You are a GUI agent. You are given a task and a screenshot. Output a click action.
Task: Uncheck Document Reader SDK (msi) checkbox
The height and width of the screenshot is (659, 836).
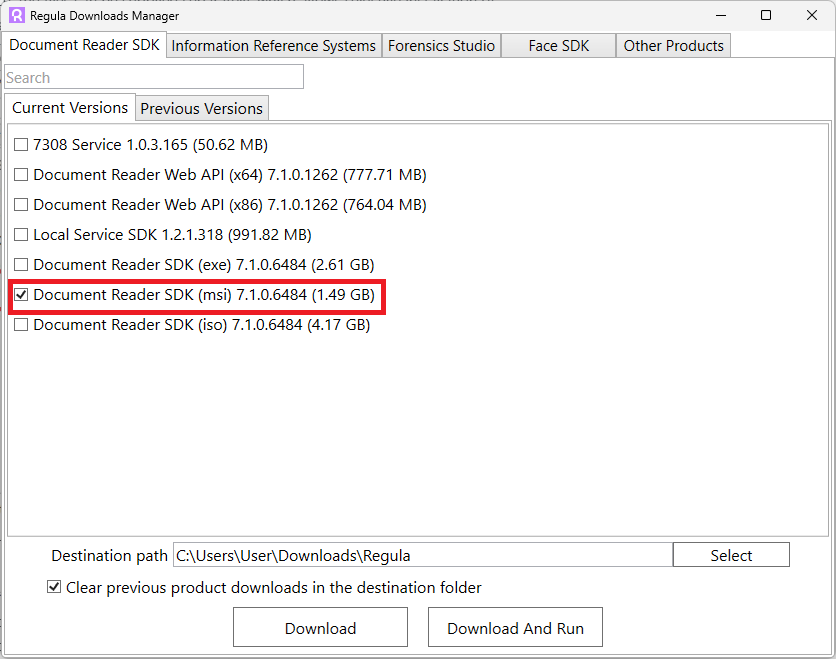click(x=21, y=295)
